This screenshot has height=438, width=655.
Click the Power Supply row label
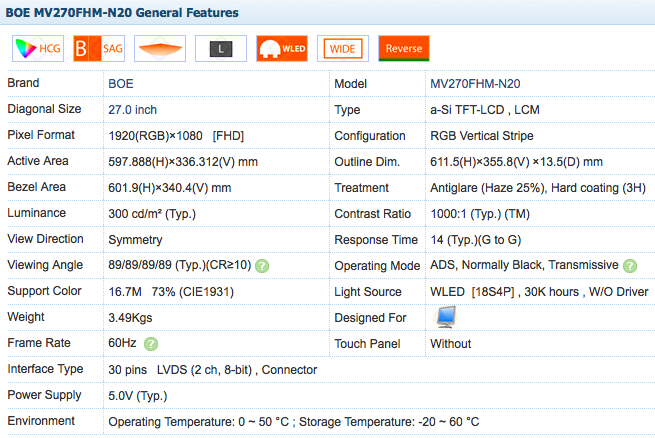pyautogui.click(x=44, y=395)
